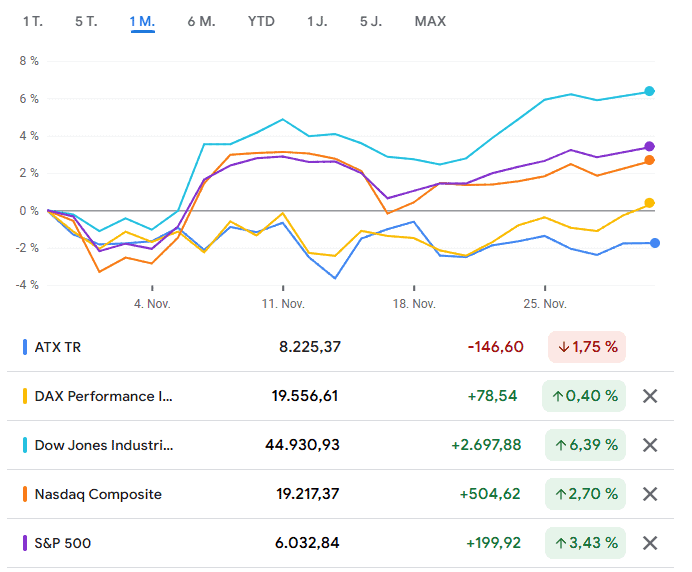Viewport: 692px width, 572px height.
Task: Open the MAX range tab
Action: (430, 21)
